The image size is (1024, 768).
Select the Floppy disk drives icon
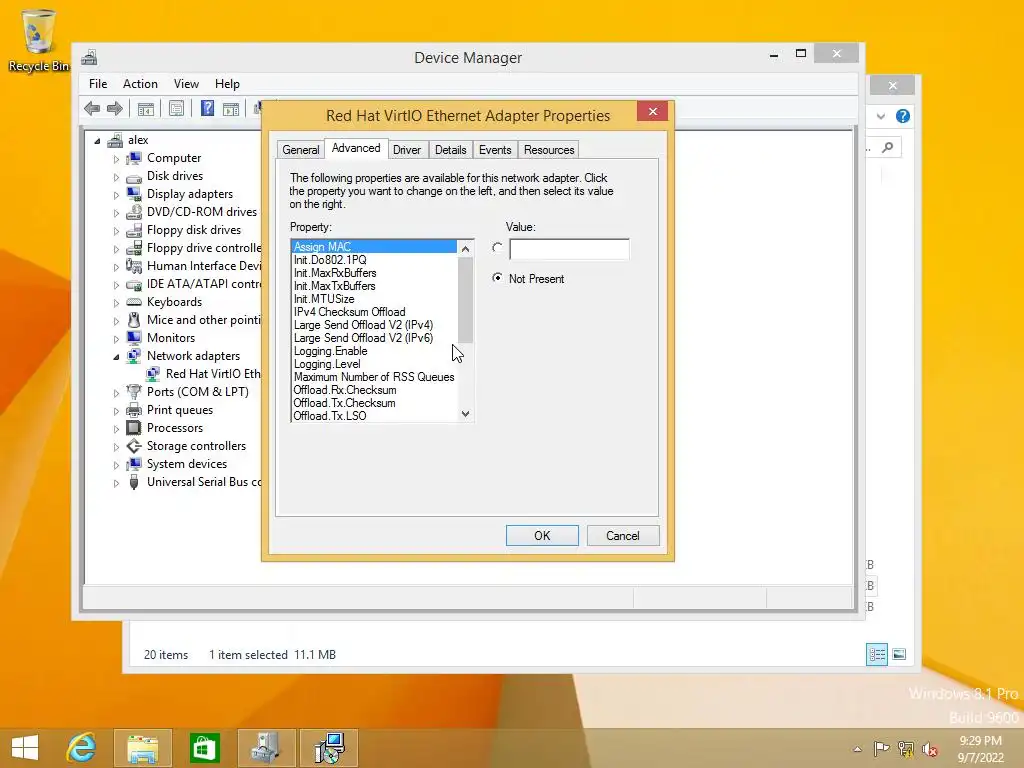click(x=134, y=230)
